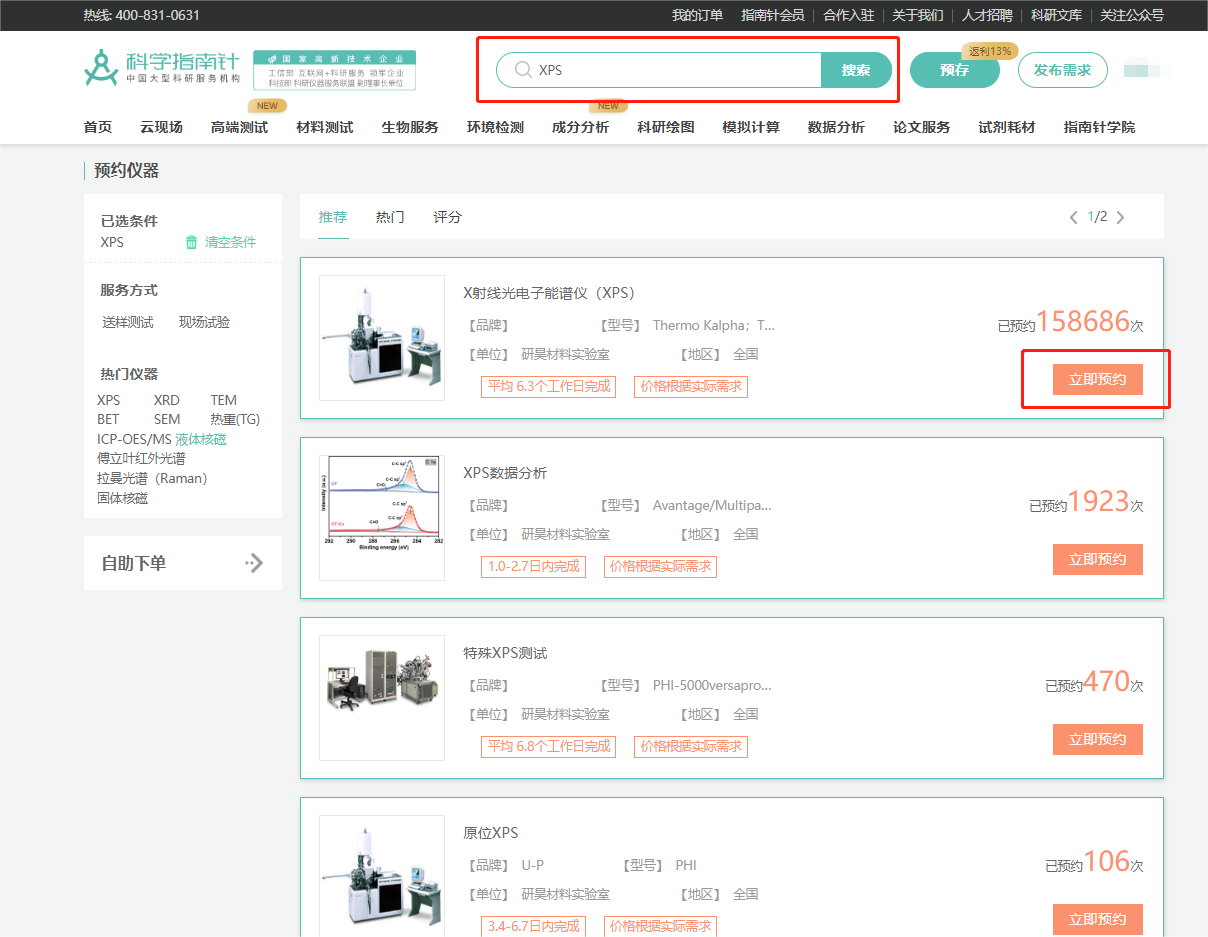Switch to the 热门 sorting tab

(390, 217)
